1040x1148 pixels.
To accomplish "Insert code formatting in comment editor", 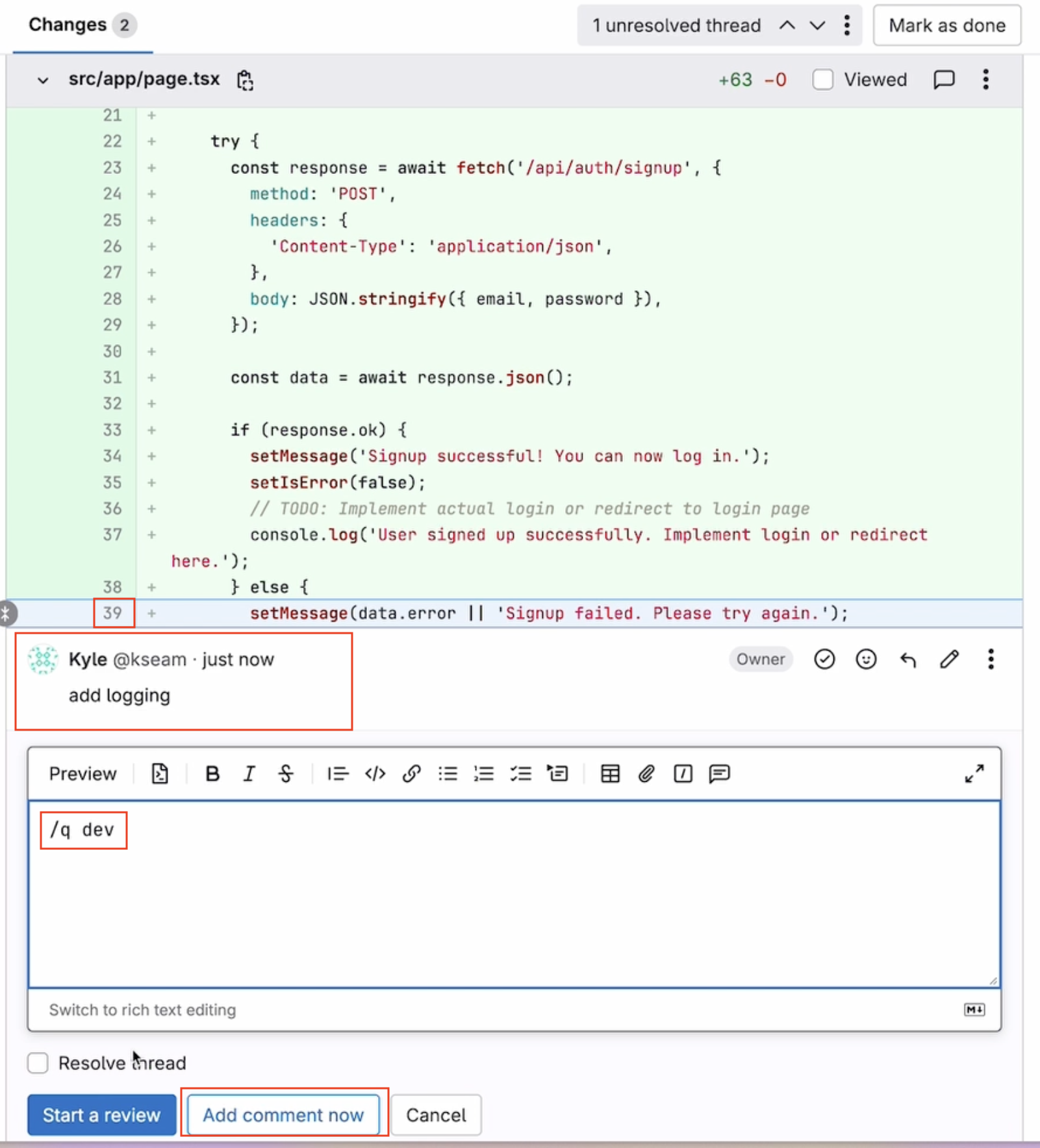I will pyautogui.click(x=375, y=773).
